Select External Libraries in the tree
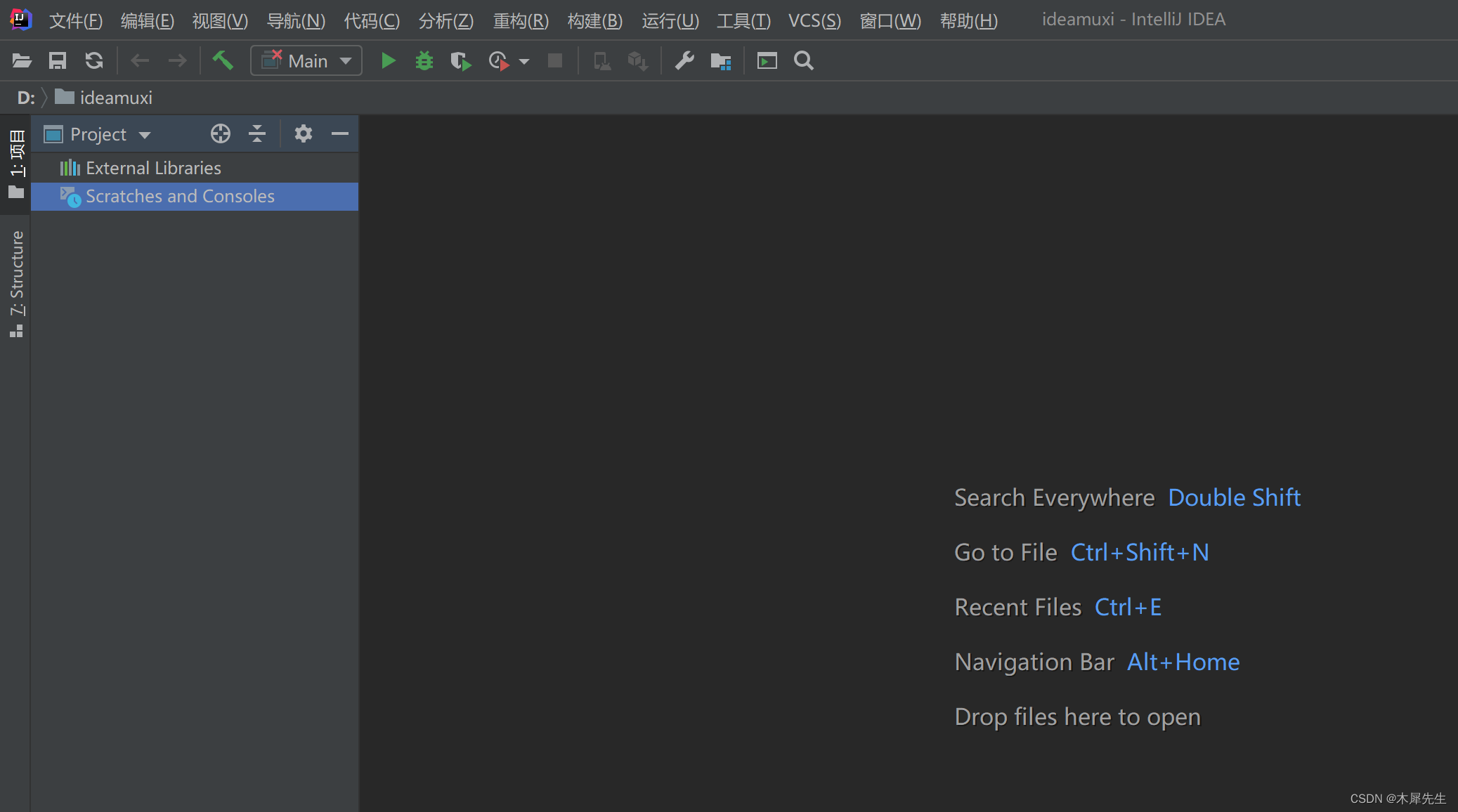 point(153,168)
